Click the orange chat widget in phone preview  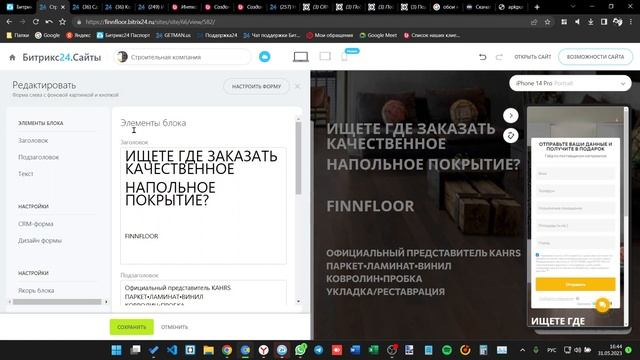(x=602, y=305)
